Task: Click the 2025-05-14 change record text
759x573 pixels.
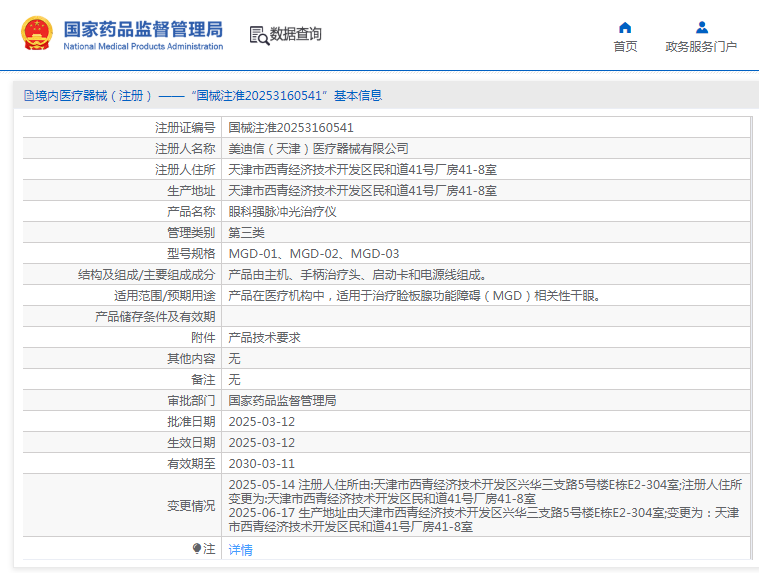Action: point(485,492)
